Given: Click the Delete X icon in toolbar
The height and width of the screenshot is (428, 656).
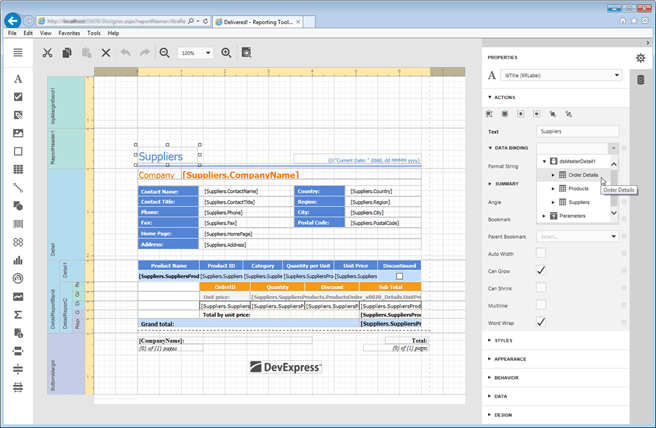Looking at the screenshot, I should pos(106,53).
